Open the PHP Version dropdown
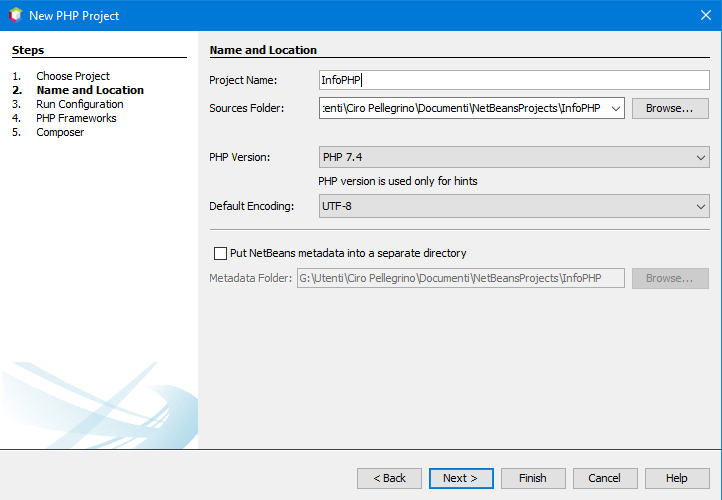The image size is (722, 500). [514, 157]
